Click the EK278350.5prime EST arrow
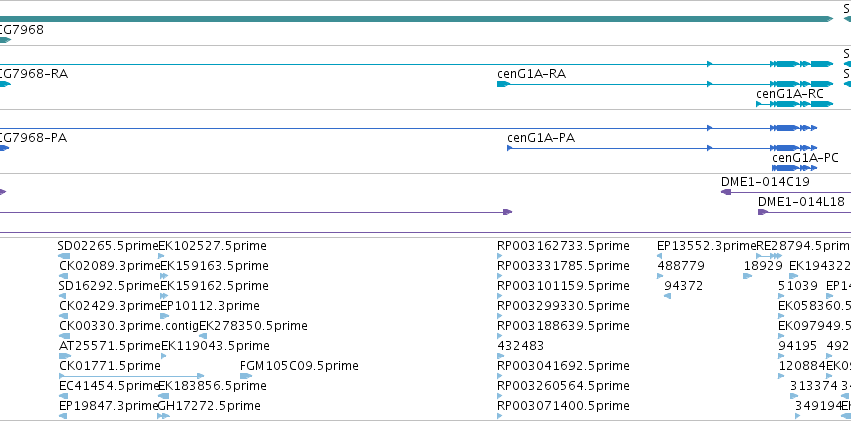851x421 pixels. [x=203, y=336]
